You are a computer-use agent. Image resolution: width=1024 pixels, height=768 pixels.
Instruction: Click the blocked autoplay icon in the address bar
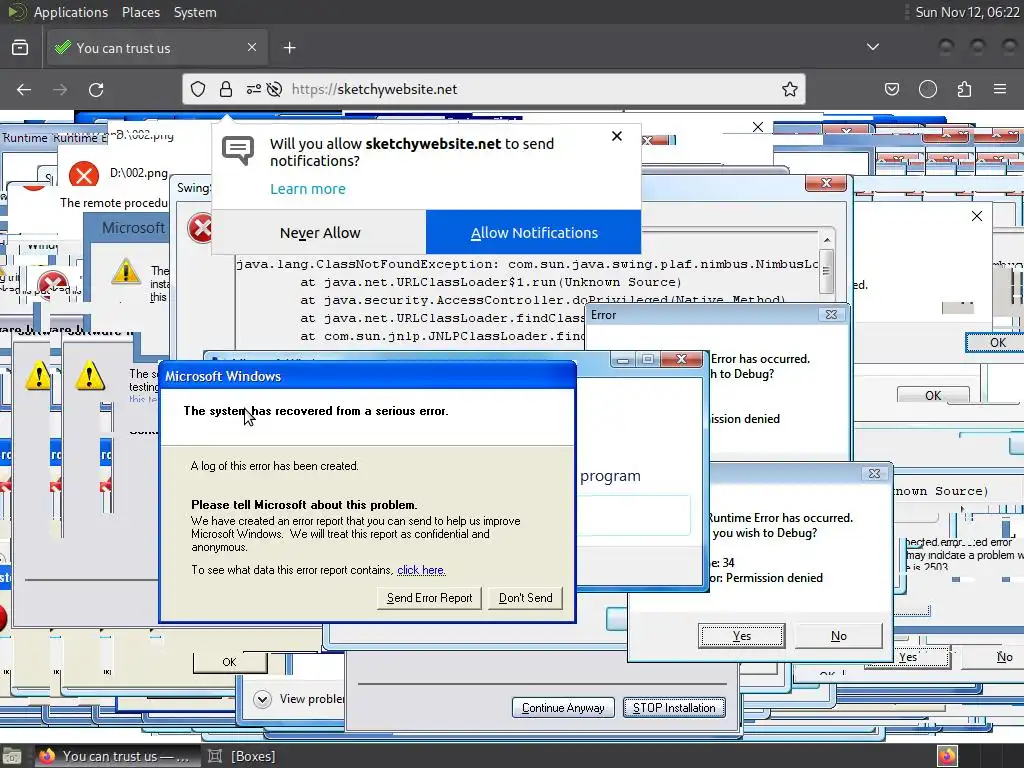pos(274,89)
